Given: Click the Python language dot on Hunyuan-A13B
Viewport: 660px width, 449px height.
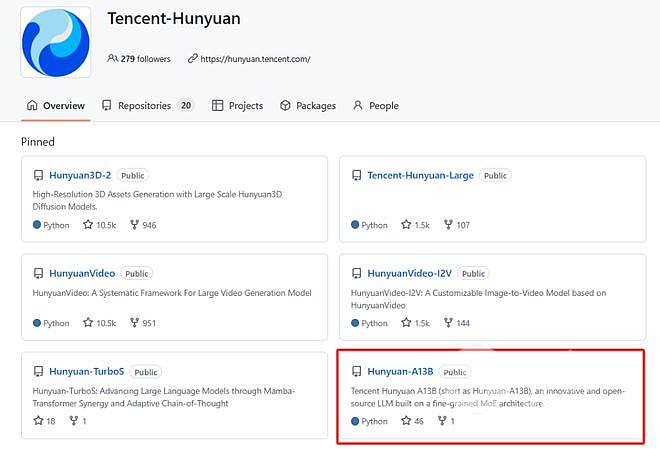Looking at the screenshot, I should coord(355,421).
